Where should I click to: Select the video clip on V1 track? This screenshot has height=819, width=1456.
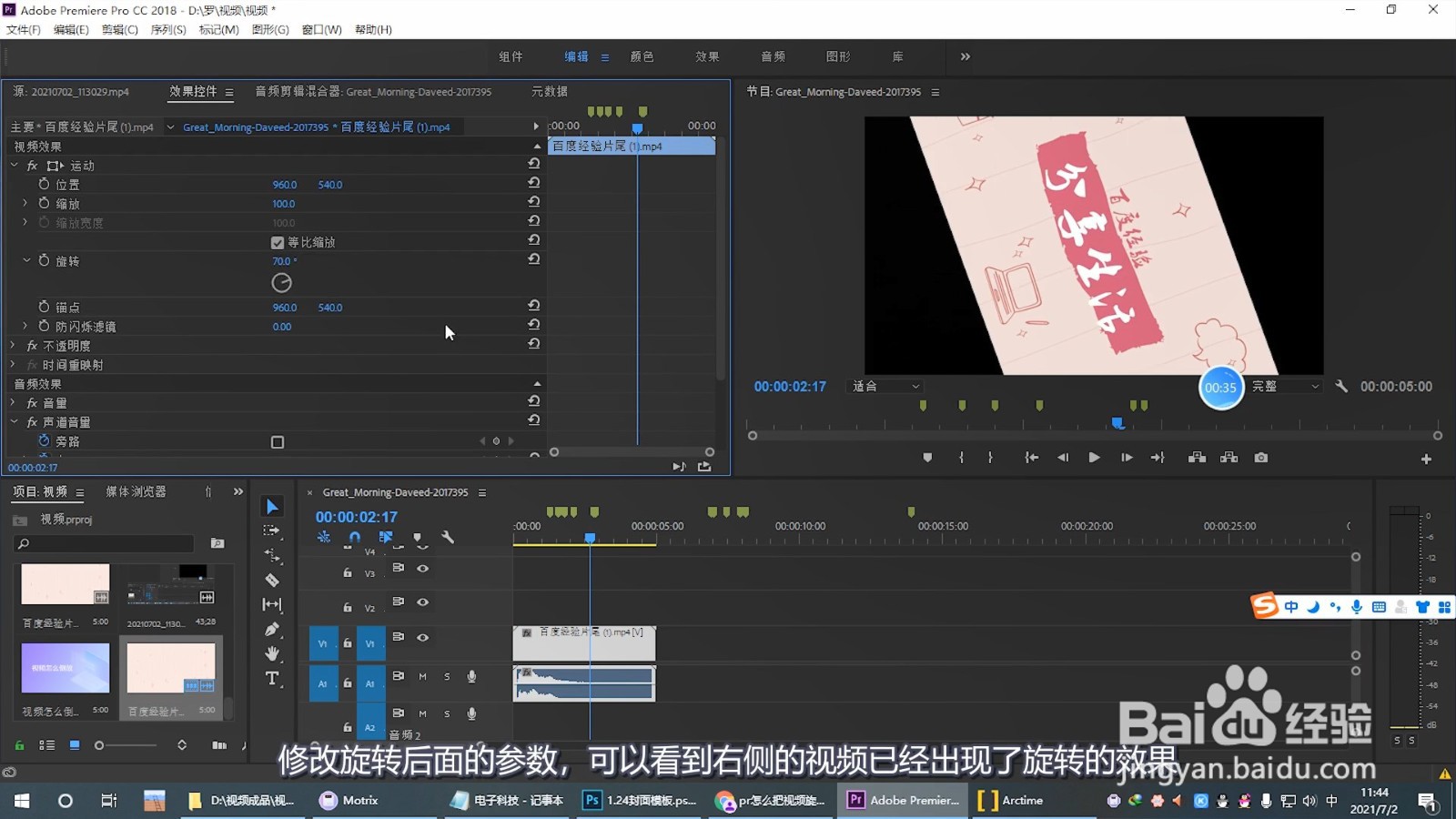tap(583, 643)
